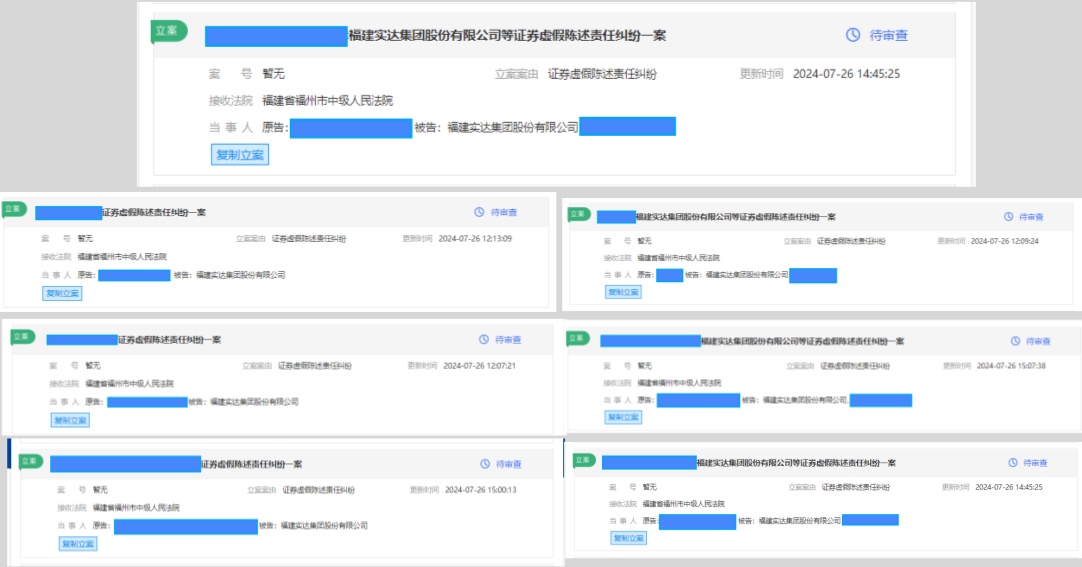1082x567 pixels.
Task: Select the update time 2024-07-26 12:13:09
Action: [475, 238]
